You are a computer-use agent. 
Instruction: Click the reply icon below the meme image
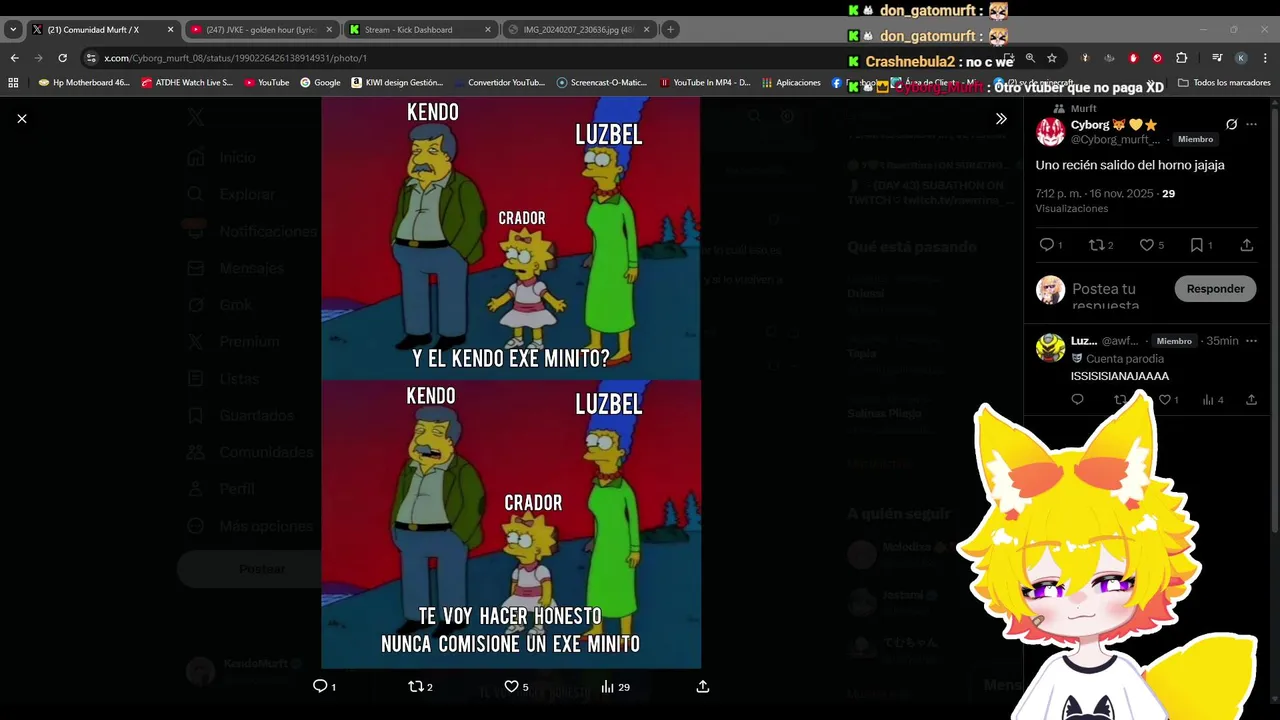click(320, 686)
